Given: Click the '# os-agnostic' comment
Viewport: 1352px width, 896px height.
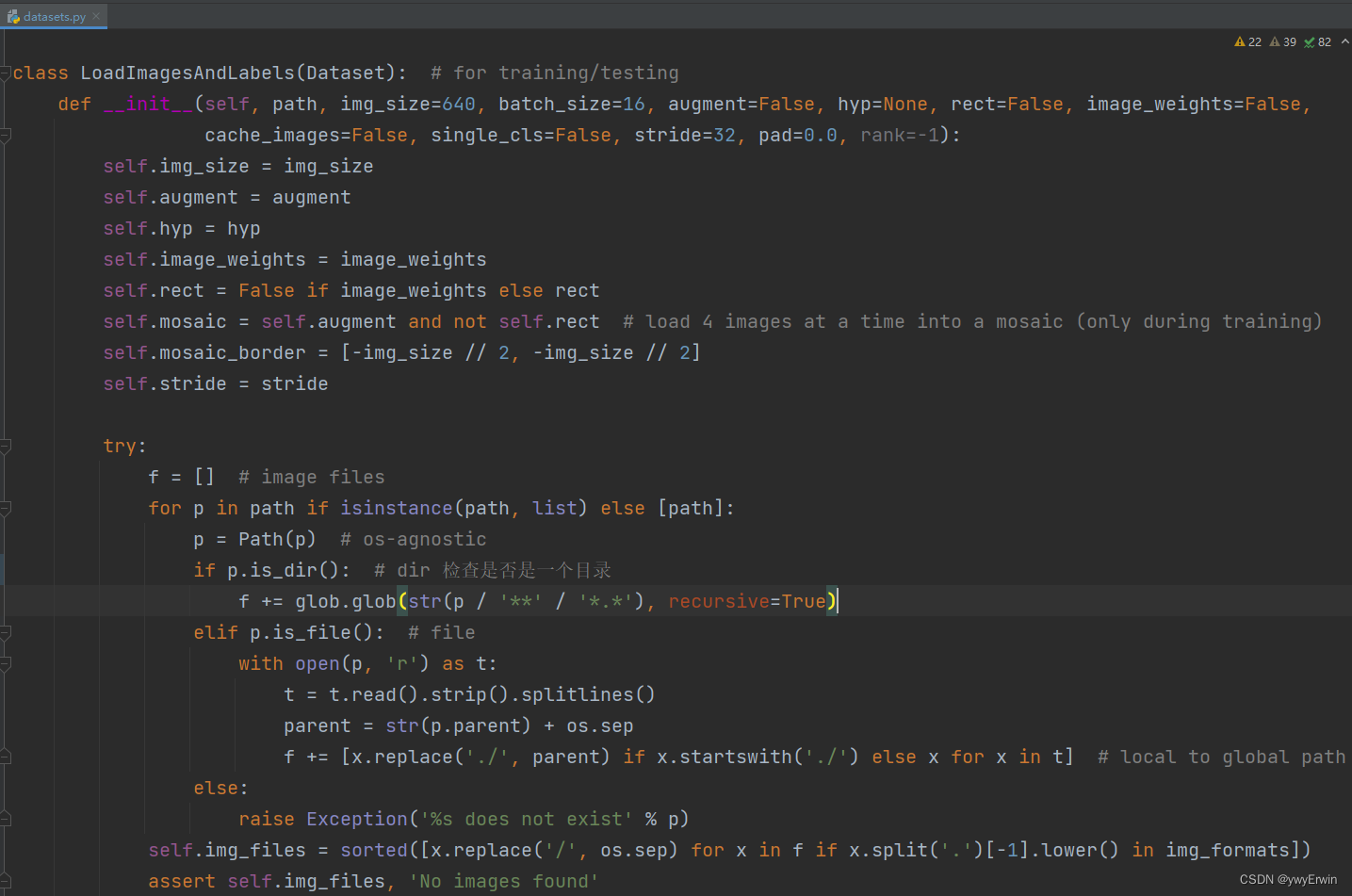Looking at the screenshot, I should (x=414, y=540).
